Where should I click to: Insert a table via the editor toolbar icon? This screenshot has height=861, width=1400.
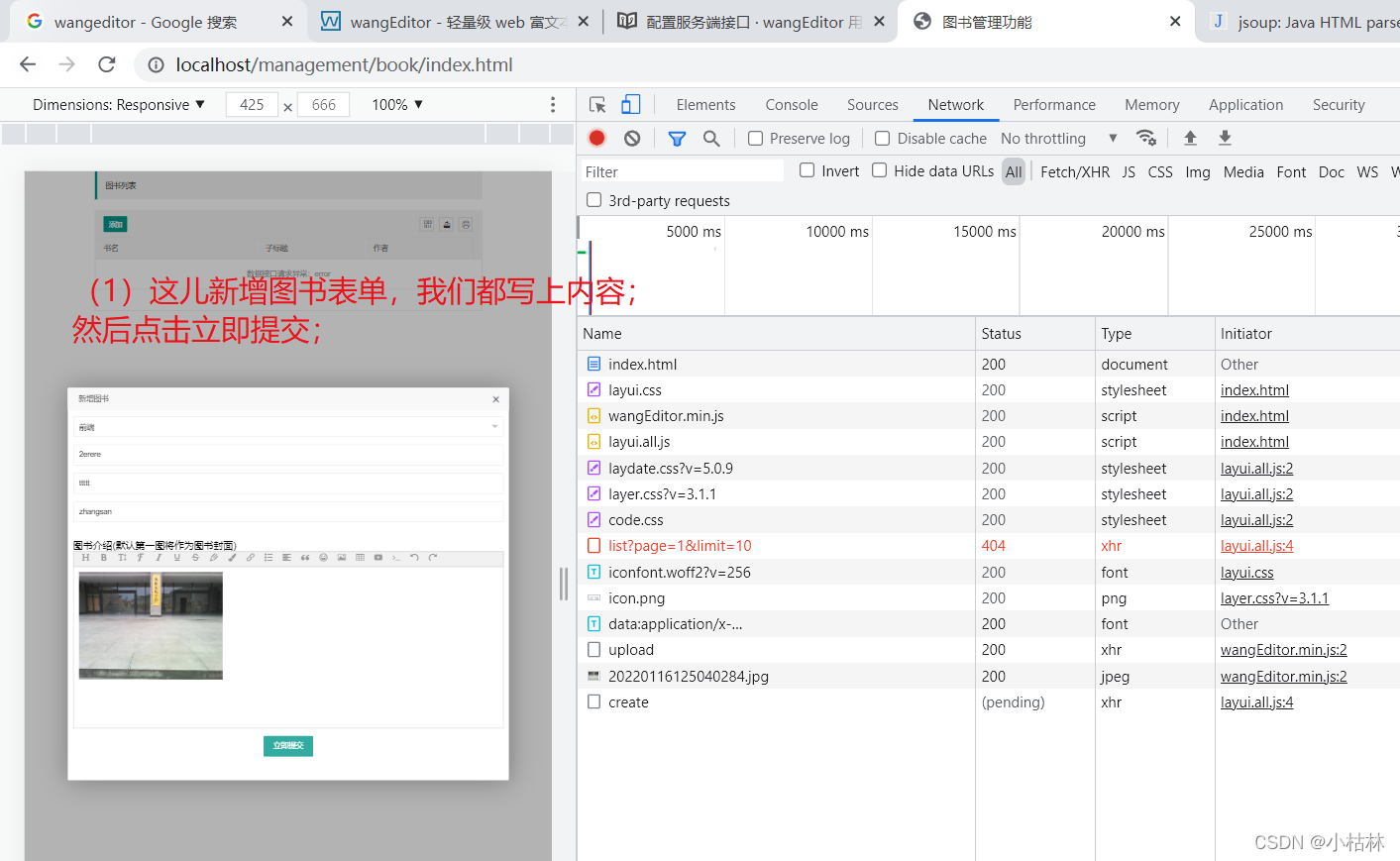pyautogui.click(x=361, y=558)
